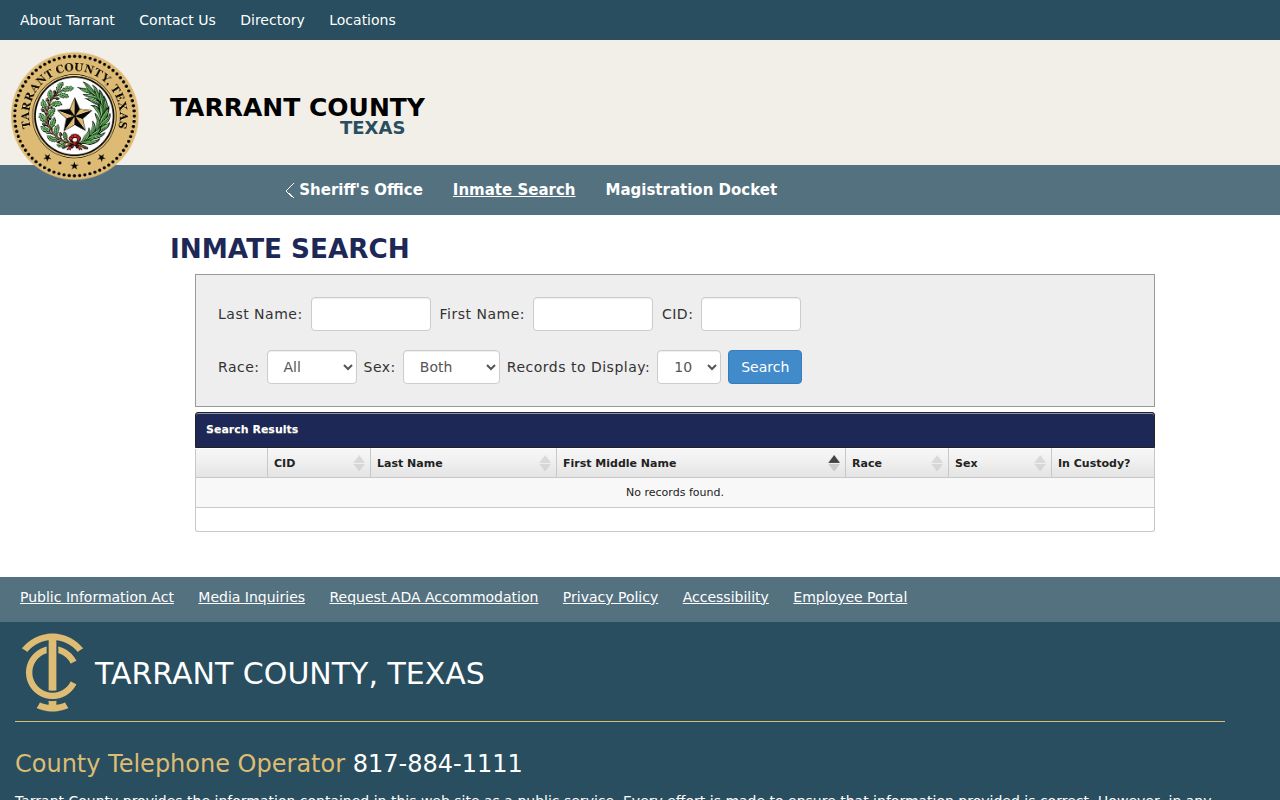Open Directory in top menu
Viewport: 1280px width, 800px height.
coord(272,20)
